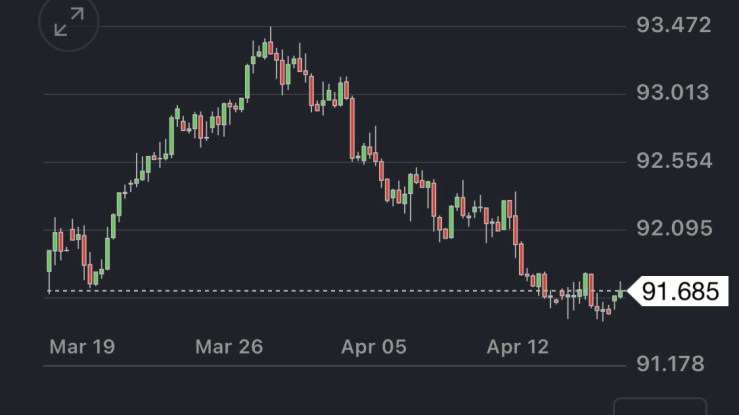Click the long red candle dropping below 93.013
The height and width of the screenshot is (415, 739).
point(351,127)
